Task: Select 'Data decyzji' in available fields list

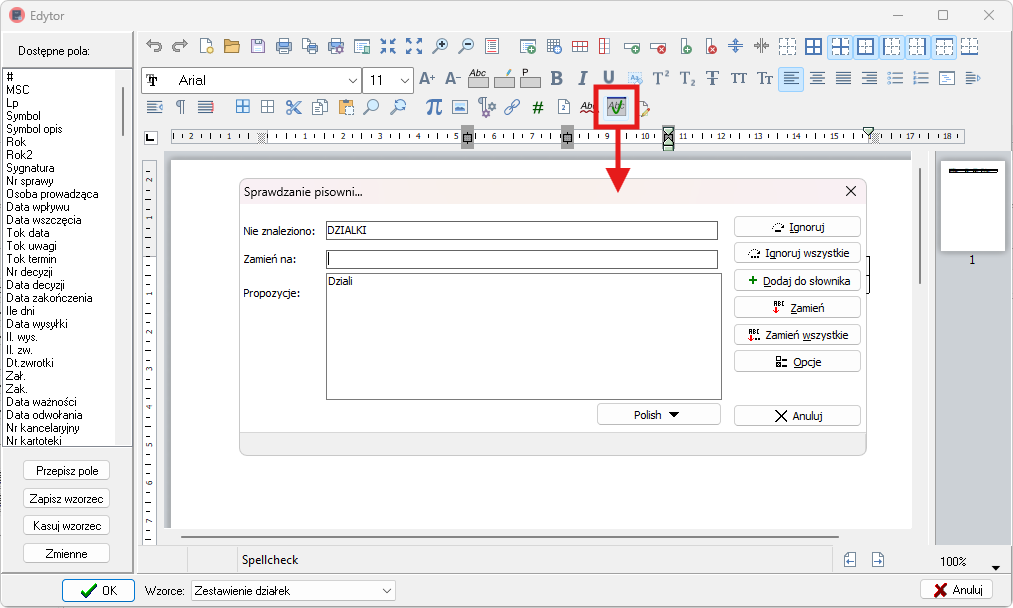Action: (35, 285)
